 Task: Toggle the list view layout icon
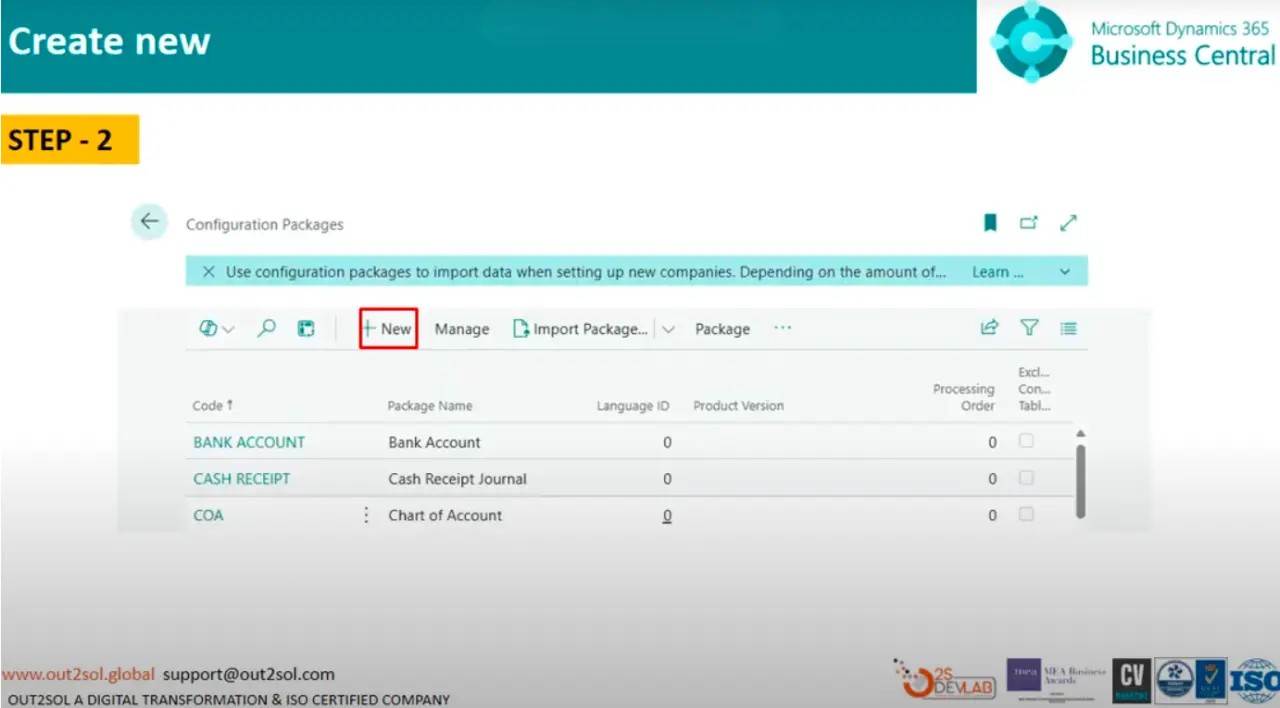click(x=1068, y=328)
